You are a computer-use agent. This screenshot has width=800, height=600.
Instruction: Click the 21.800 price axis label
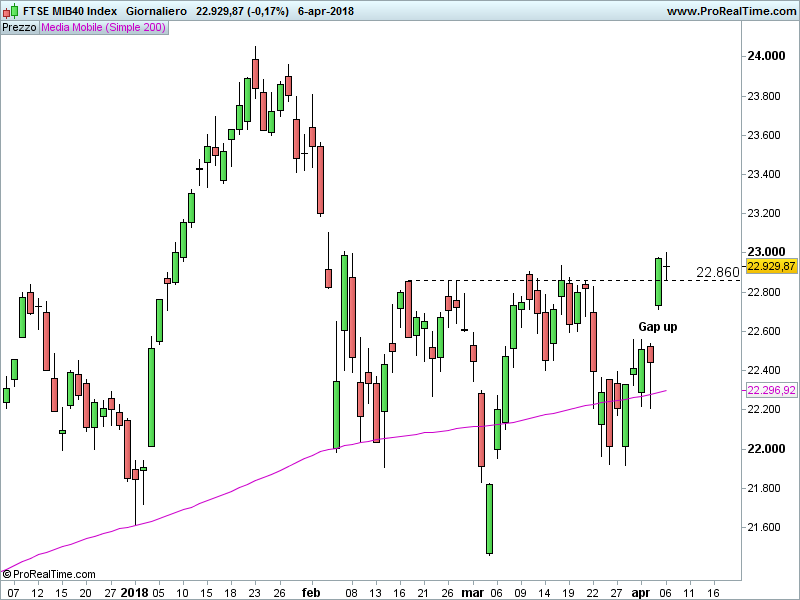point(764,488)
